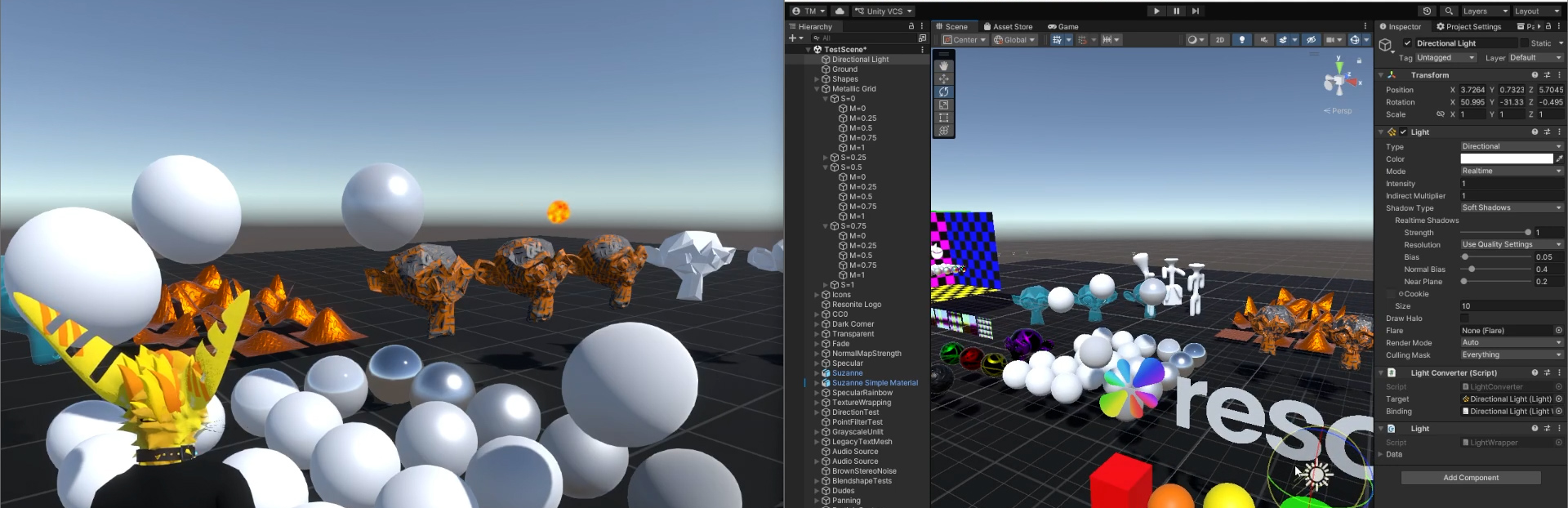Disable the Light component checkbox

point(1404,132)
